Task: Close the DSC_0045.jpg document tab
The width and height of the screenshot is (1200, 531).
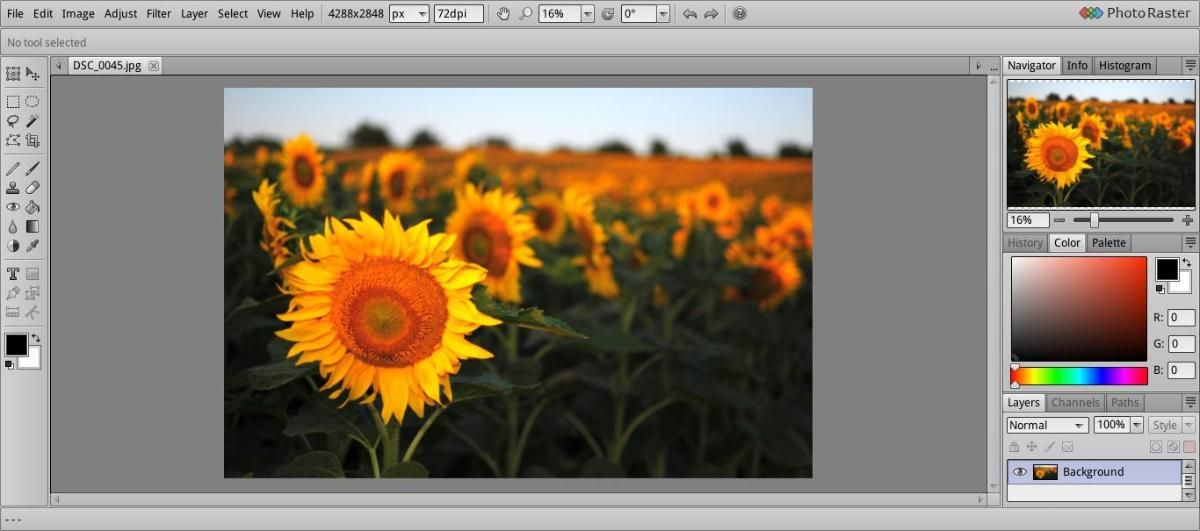Action: pyautogui.click(x=153, y=66)
